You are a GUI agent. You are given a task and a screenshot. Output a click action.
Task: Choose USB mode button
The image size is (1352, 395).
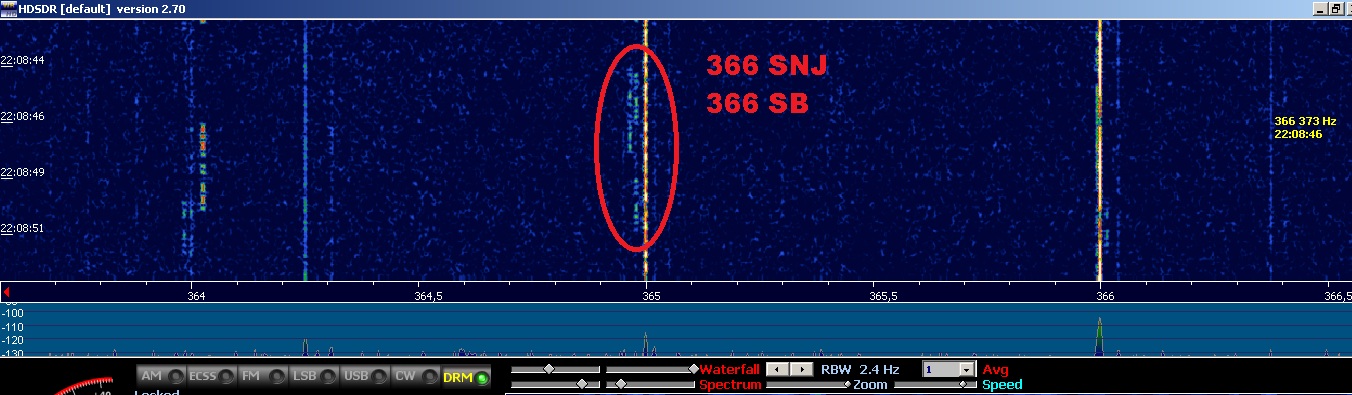[366, 376]
